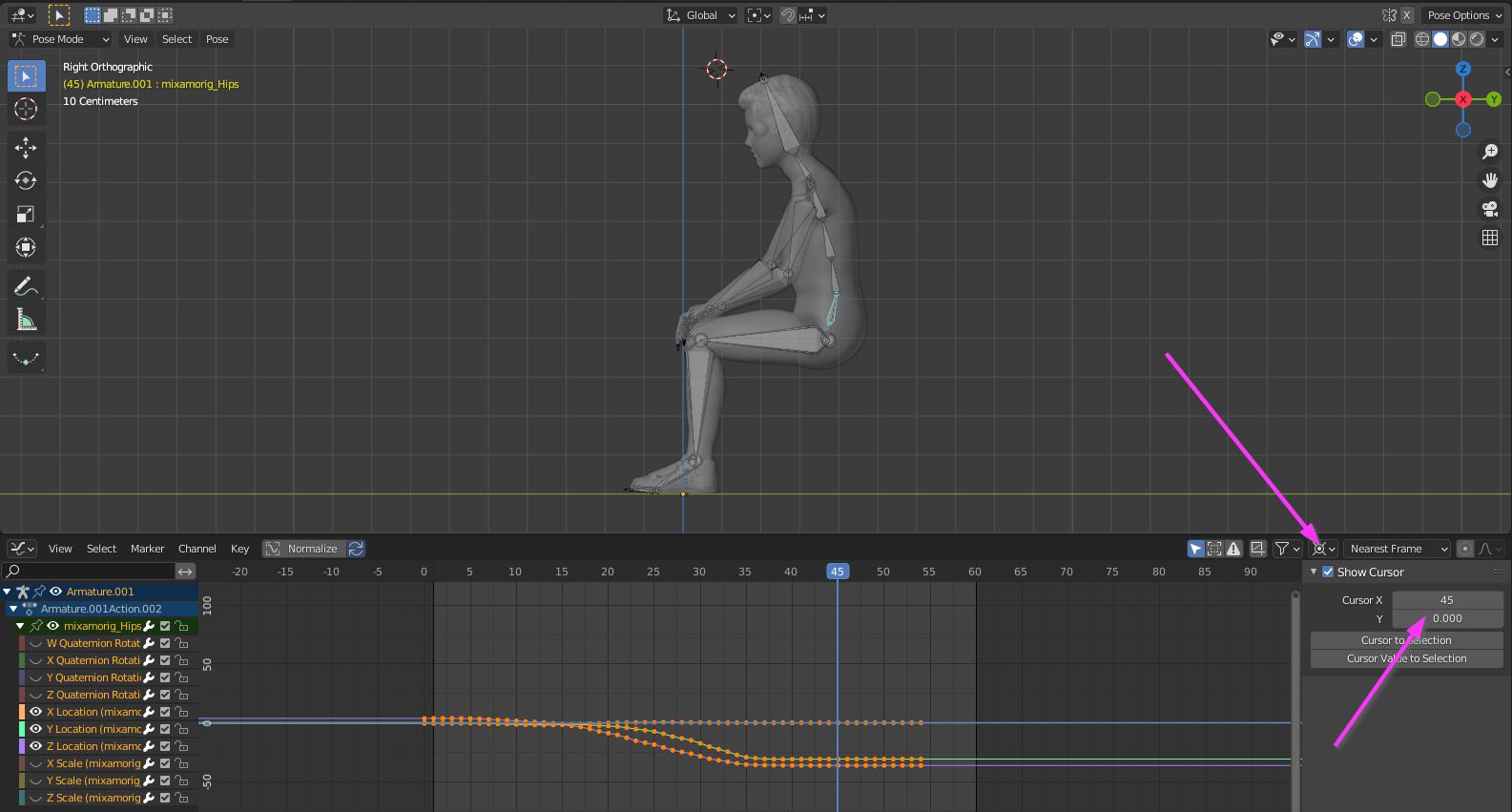Click the Cursor X value field
Viewport: 1512px width, 812px height.
click(1447, 600)
